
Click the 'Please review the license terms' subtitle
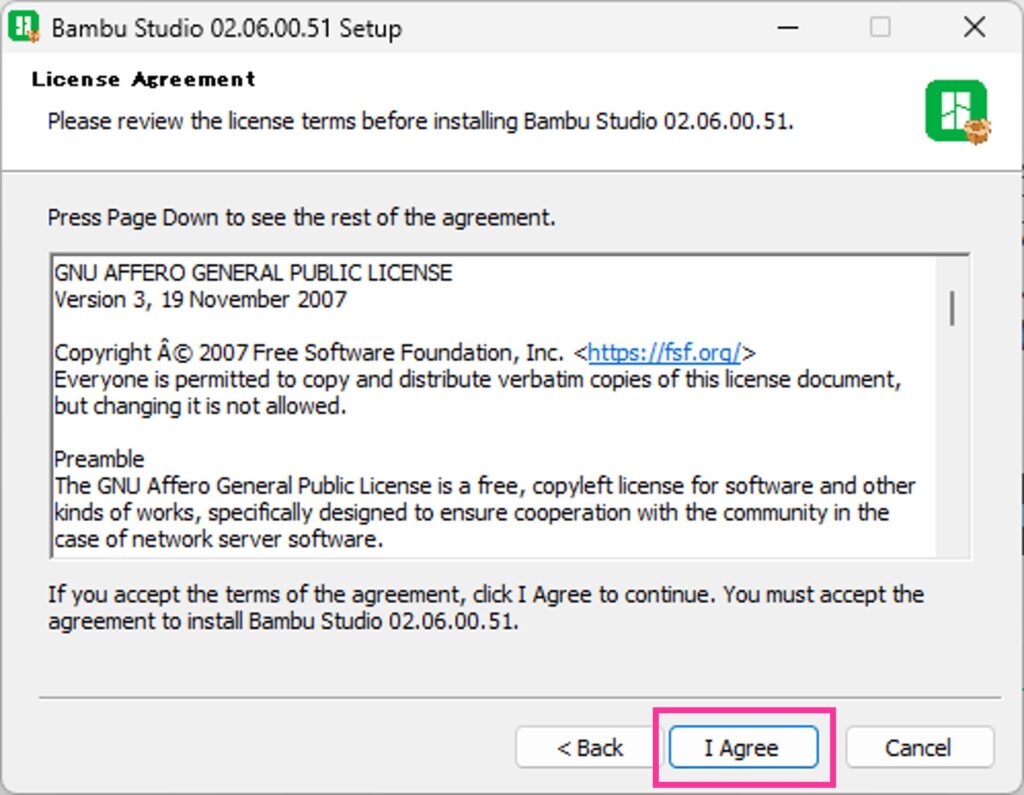tap(420, 122)
